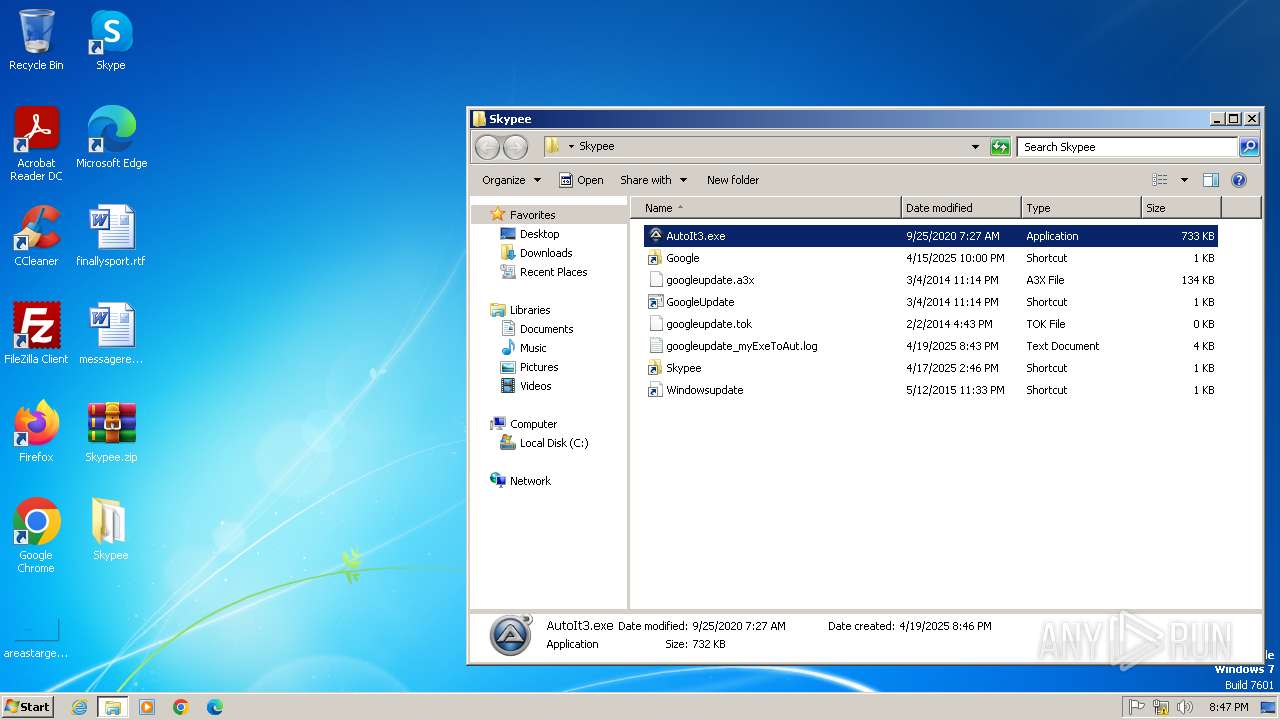This screenshot has width=1280, height=720.
Task: Open Videos library
Action: tap(535, 386)
